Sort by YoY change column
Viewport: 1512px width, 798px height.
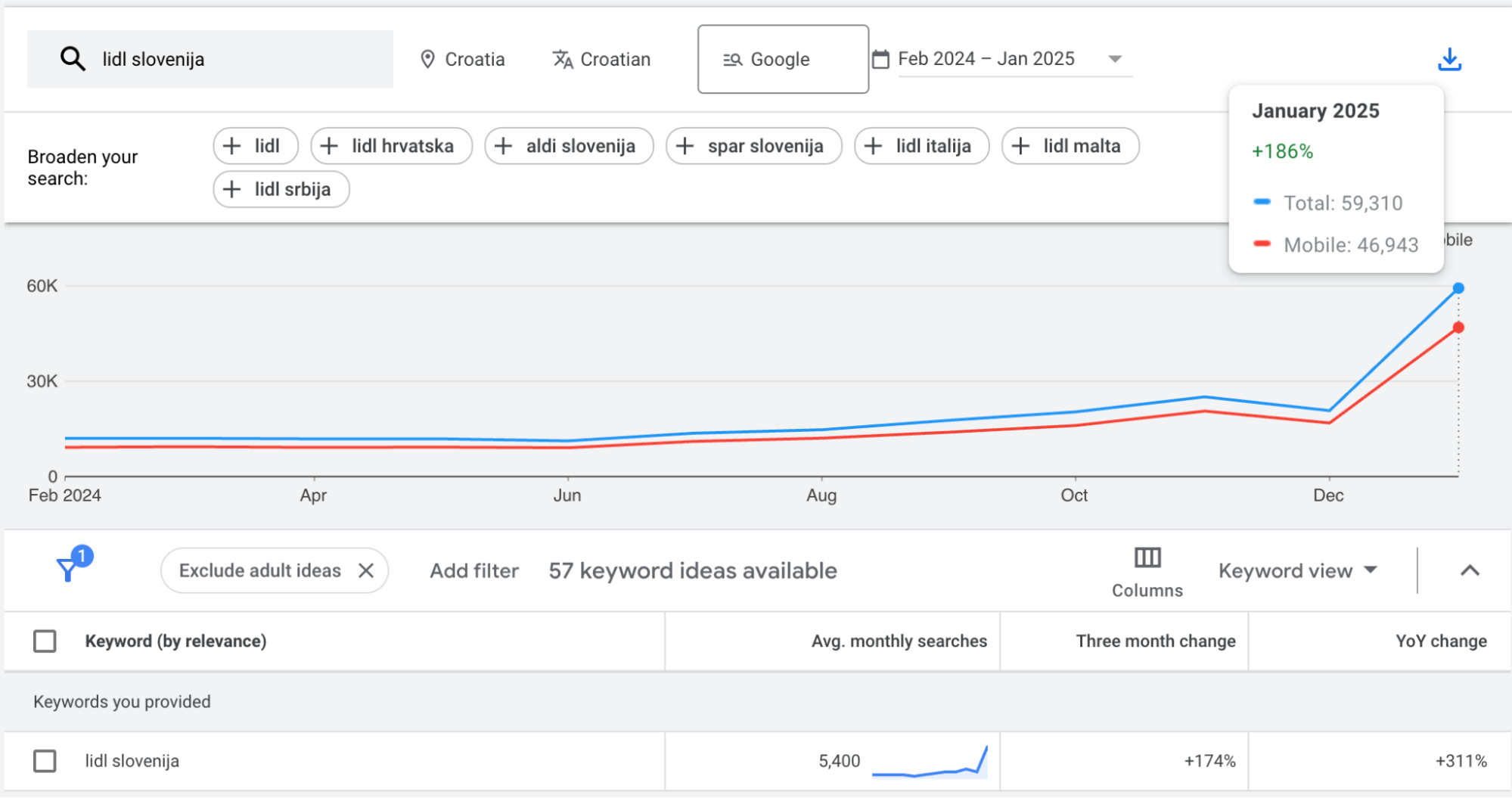[1441, 641]
